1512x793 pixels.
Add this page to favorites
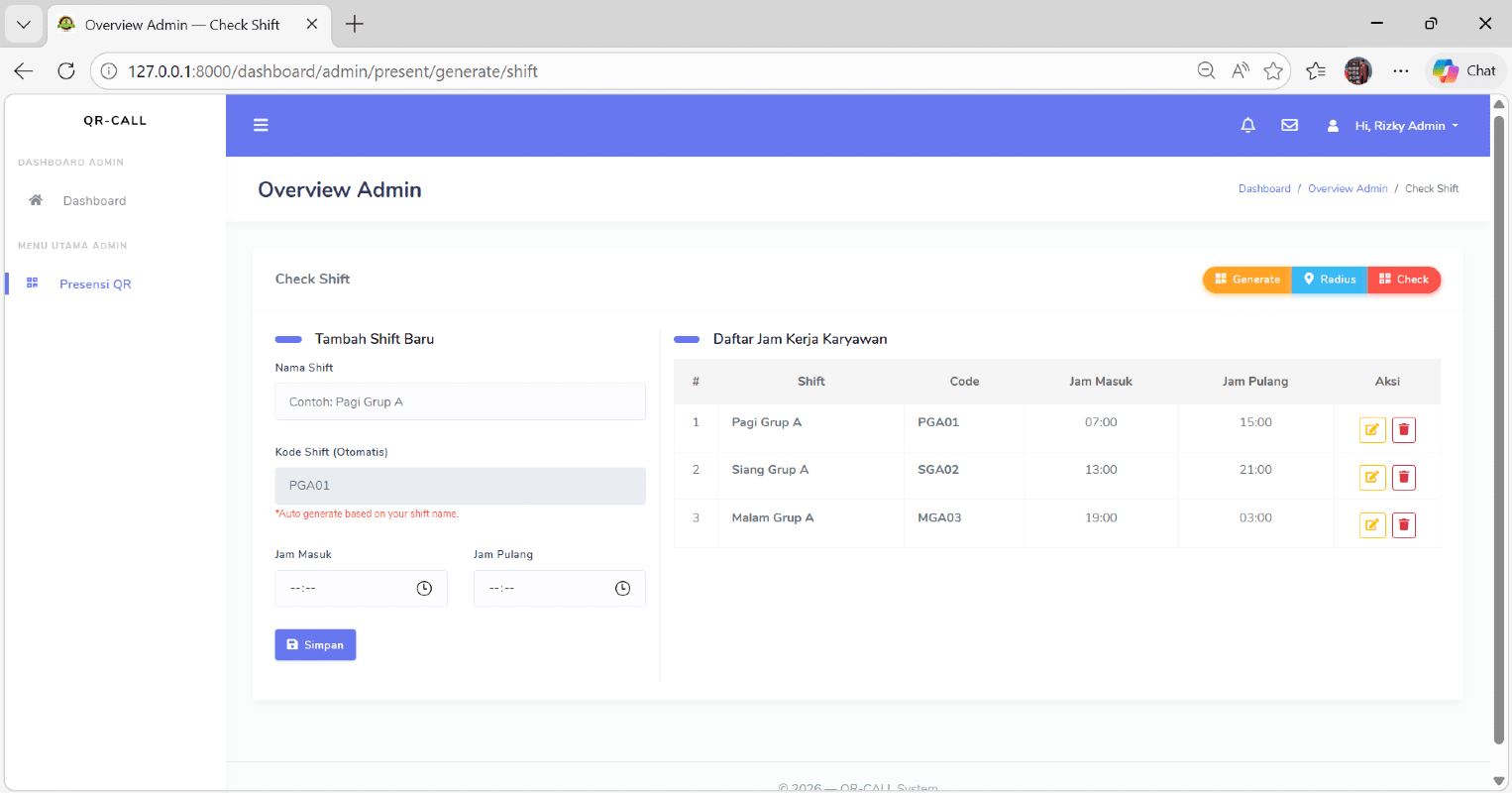pyautogui.click(x=1273, y=70)
